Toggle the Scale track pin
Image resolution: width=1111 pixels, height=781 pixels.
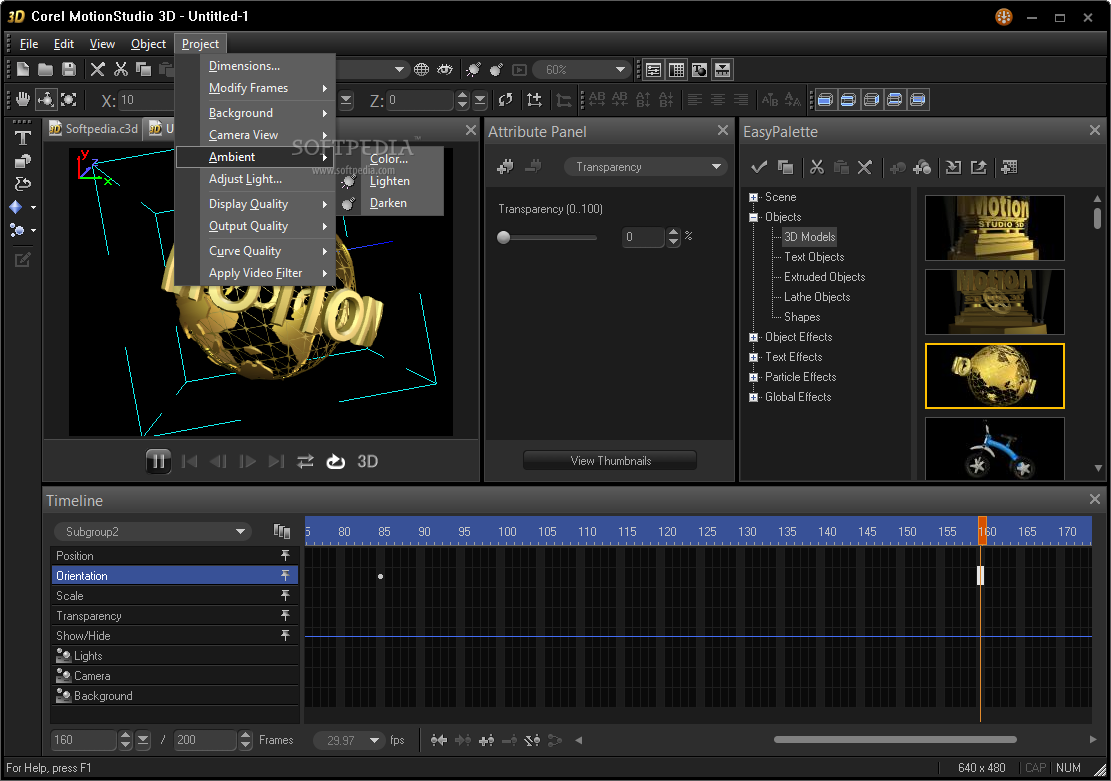[x=285, y=595]
